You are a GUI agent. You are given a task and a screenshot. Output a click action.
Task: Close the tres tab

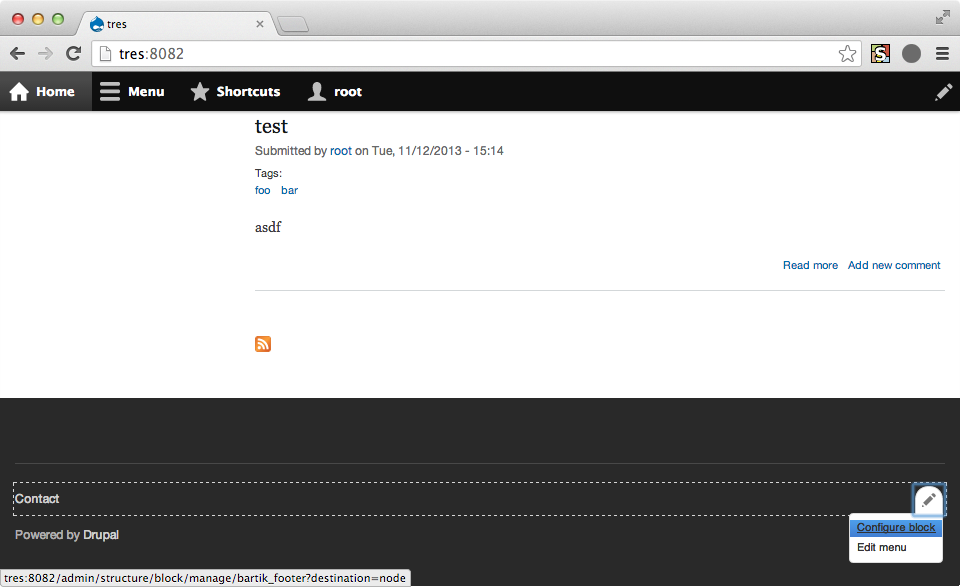point(260,24)
